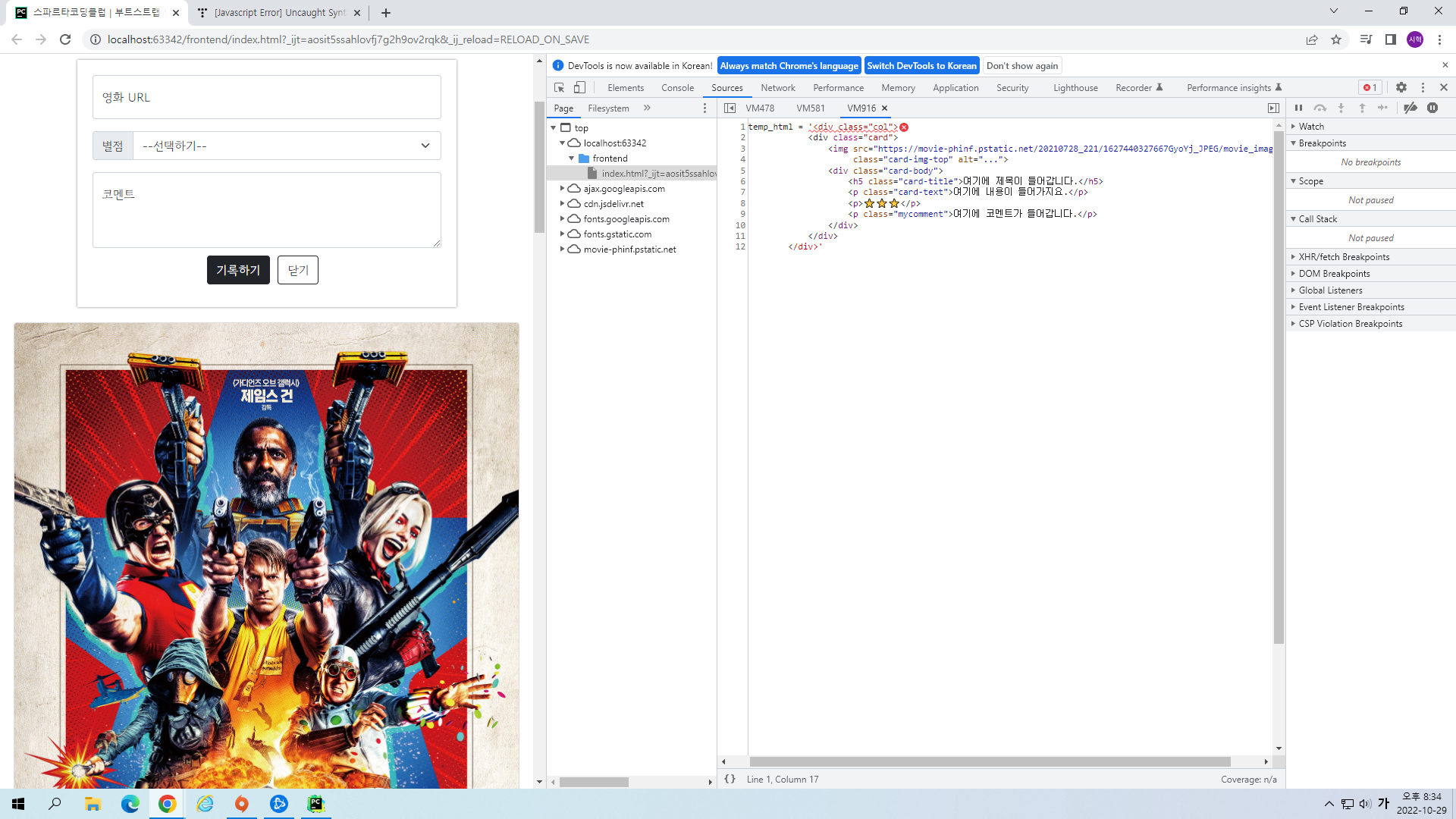The width and height of the screenshot is (1456, 819).
Task: Open a new browser tab
Action: (x=386, y=13)
